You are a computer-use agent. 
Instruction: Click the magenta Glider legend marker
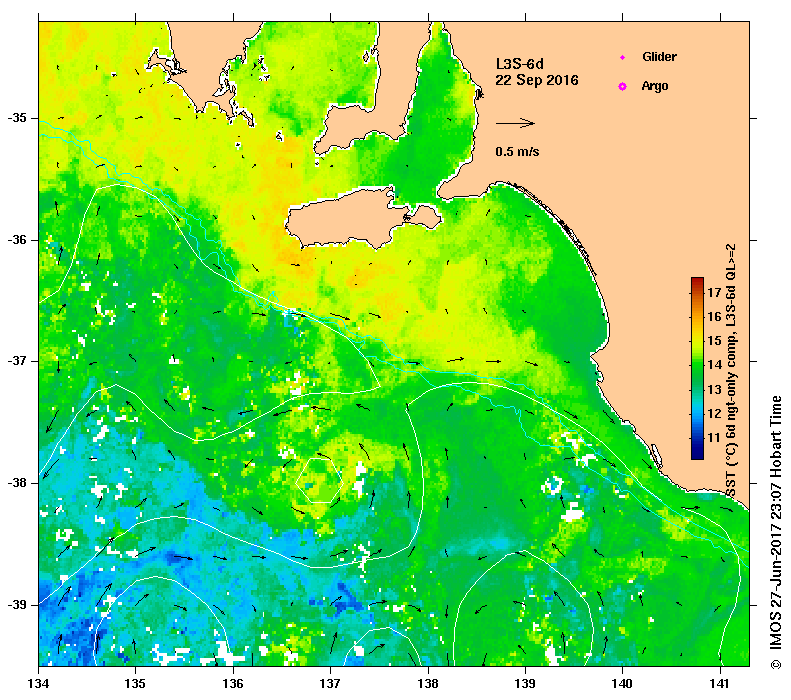623,57
